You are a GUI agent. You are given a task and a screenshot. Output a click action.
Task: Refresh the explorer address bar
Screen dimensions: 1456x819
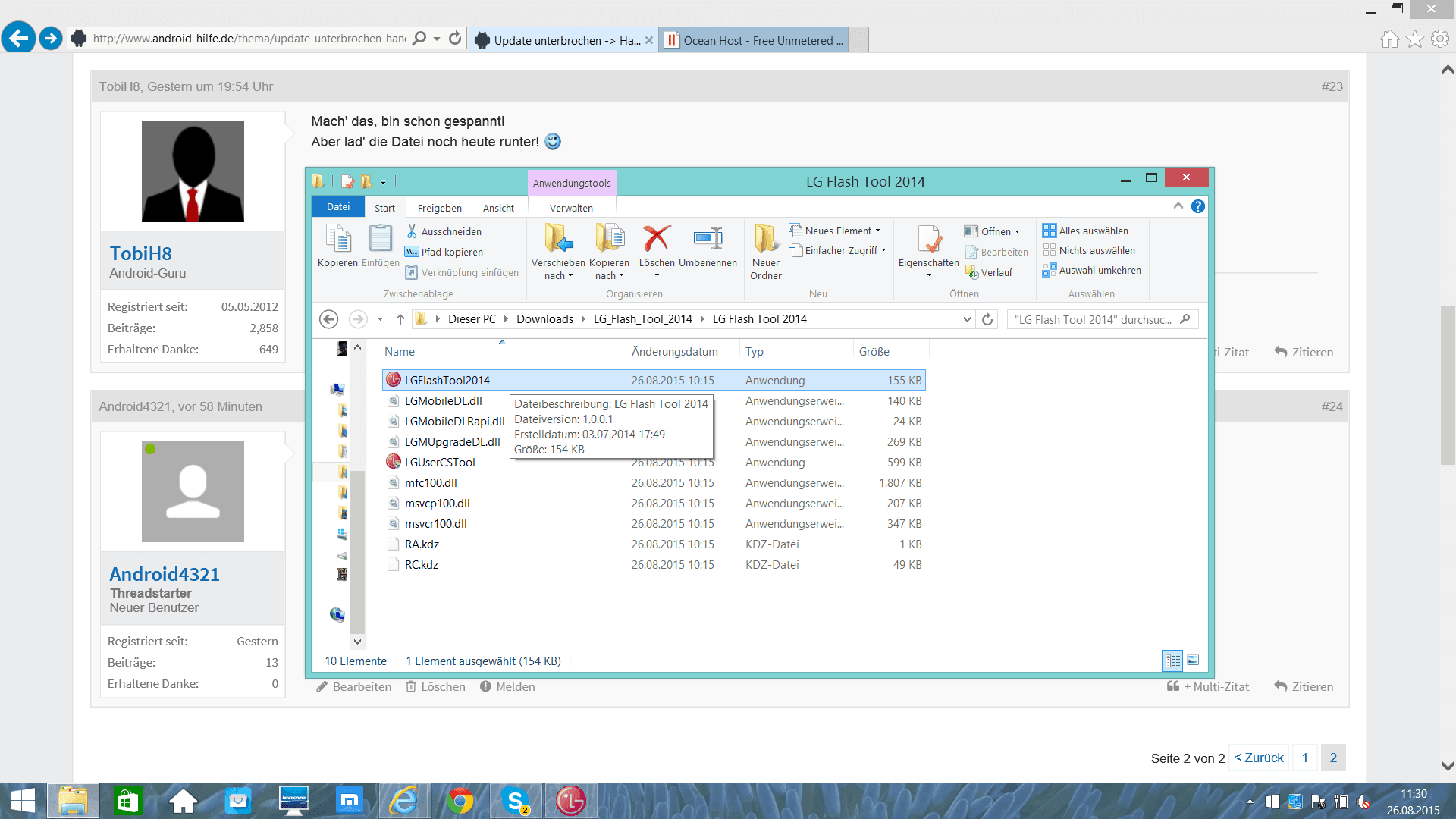(987, 319)
